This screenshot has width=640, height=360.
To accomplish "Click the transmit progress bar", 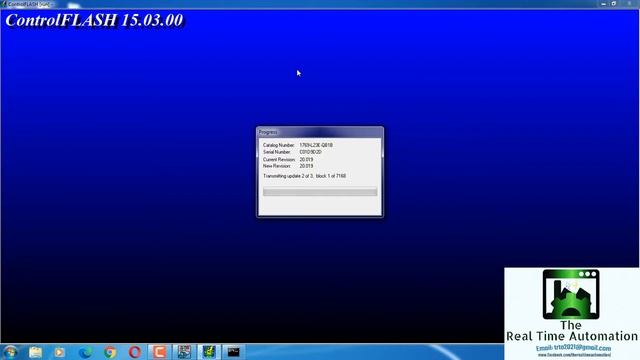I will click(320, 191).
